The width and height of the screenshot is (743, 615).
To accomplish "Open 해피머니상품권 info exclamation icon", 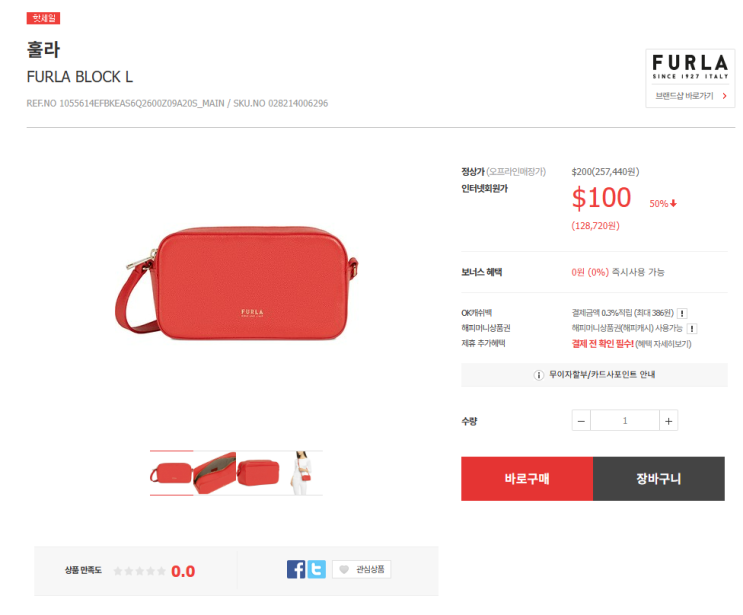I will coord(692,328).
